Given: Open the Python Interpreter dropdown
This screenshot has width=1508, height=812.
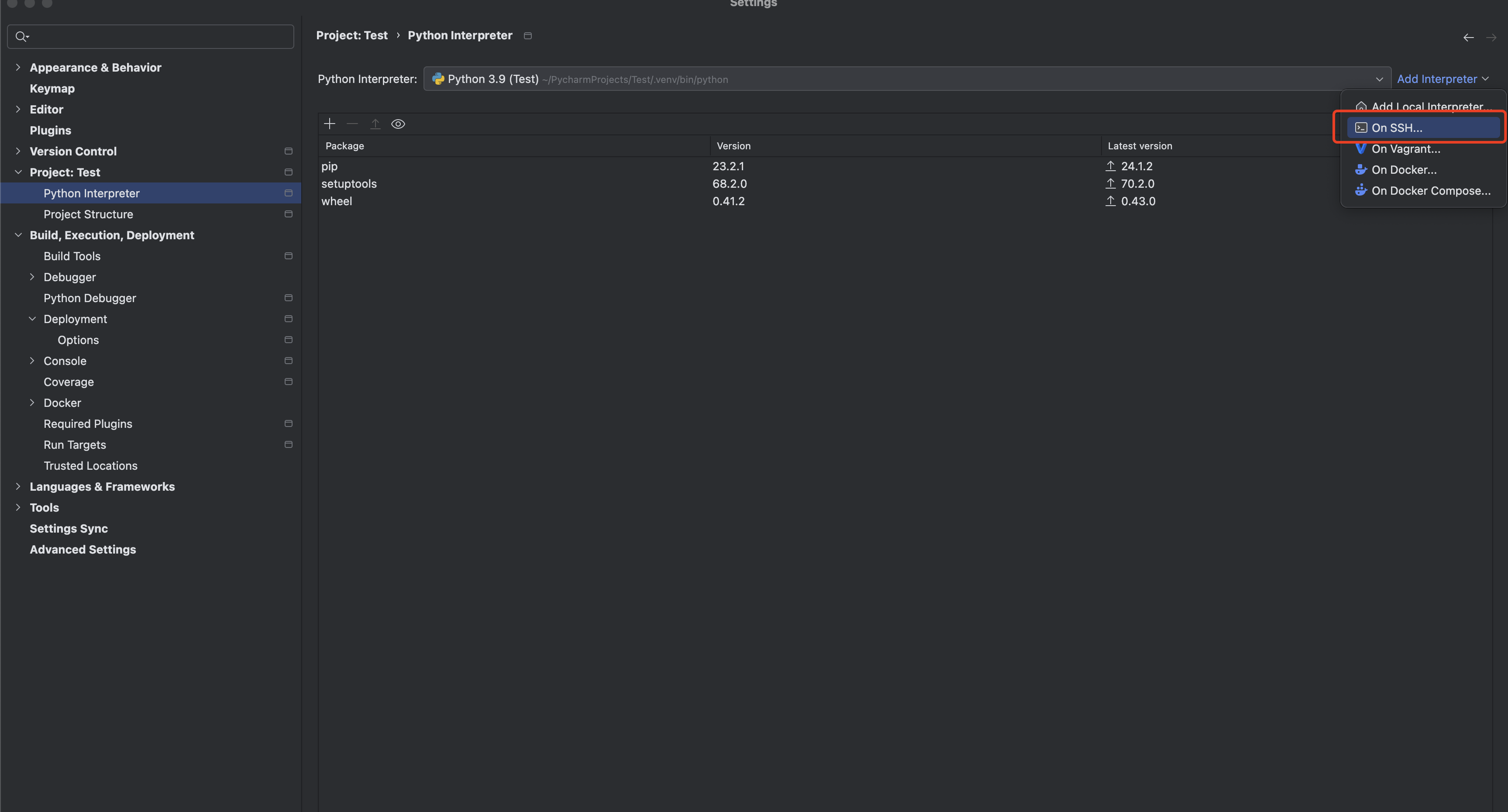Looking at the screenshot, I should [x=1379, y=79].
